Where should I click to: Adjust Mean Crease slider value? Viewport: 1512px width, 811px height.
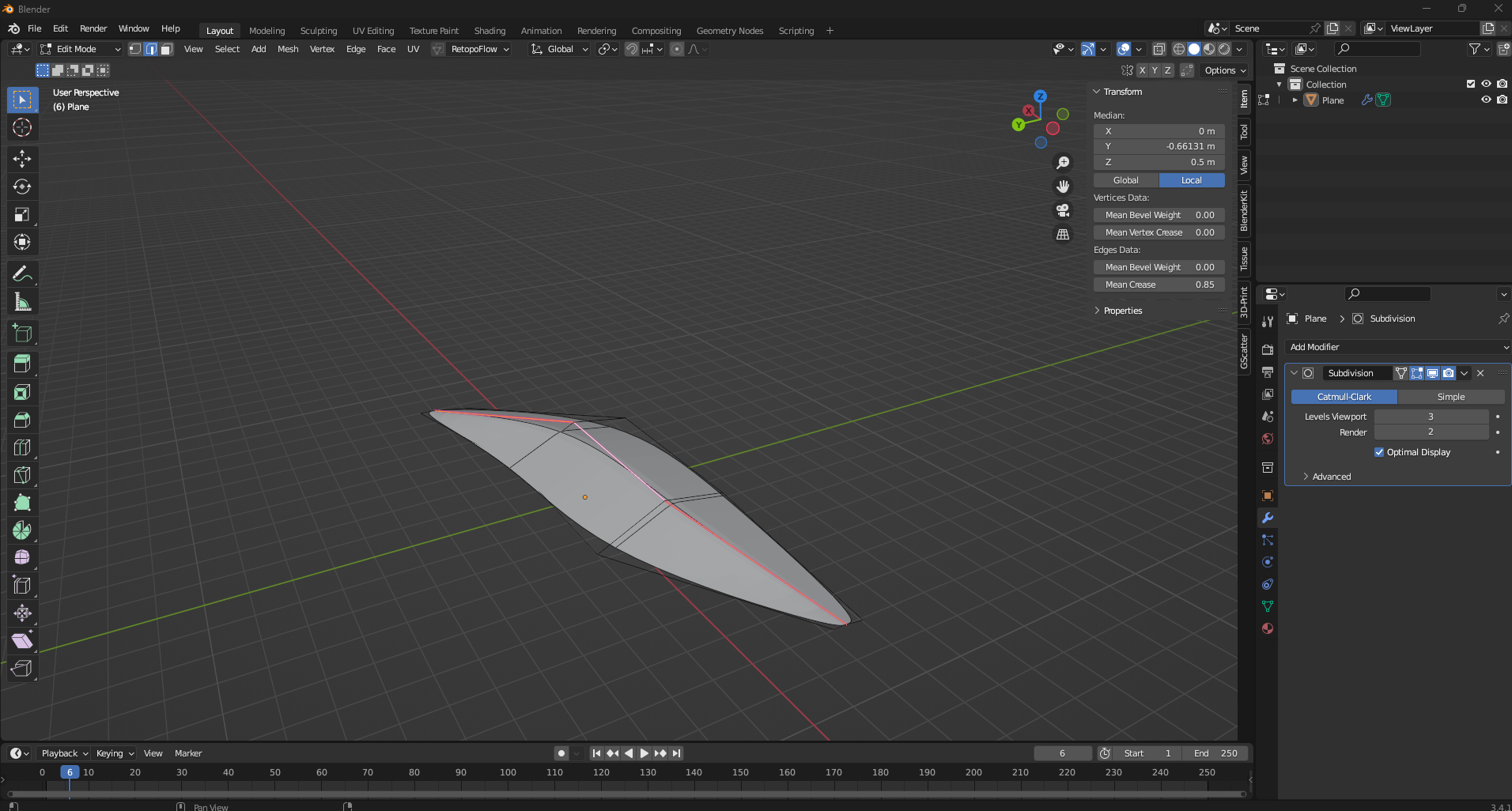pyautogui.click(x=1159, y=285)
